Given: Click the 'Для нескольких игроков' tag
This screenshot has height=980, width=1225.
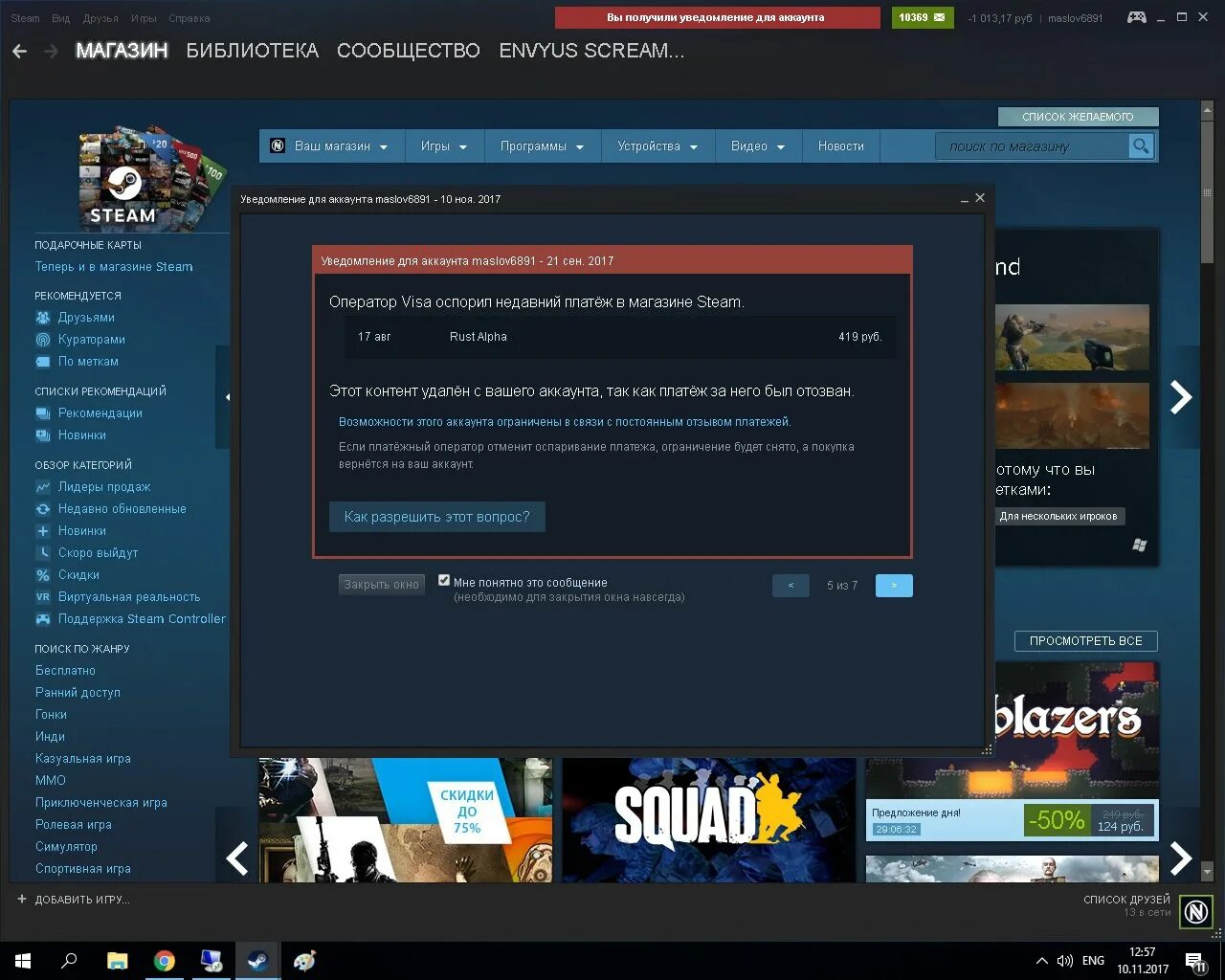Looking at the screenshot, I should pyautogui.click(x=1058, y=516).
